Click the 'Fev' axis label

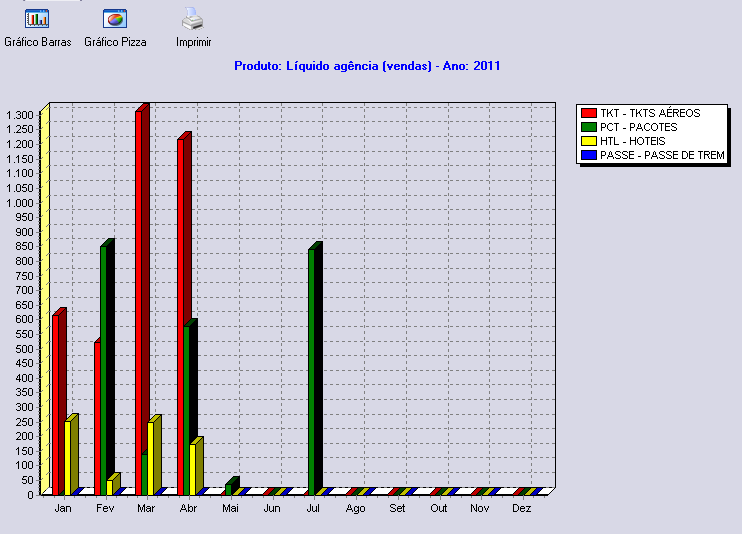pos(105,508)
